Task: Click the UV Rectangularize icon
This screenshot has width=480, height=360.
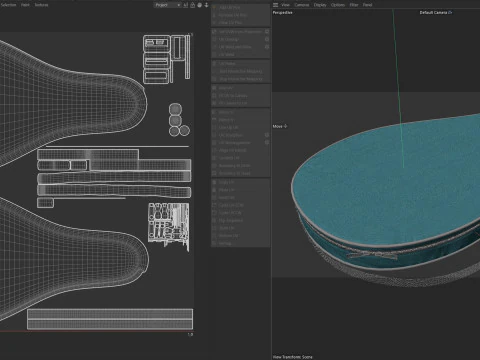Action: [x=215, y=143]
